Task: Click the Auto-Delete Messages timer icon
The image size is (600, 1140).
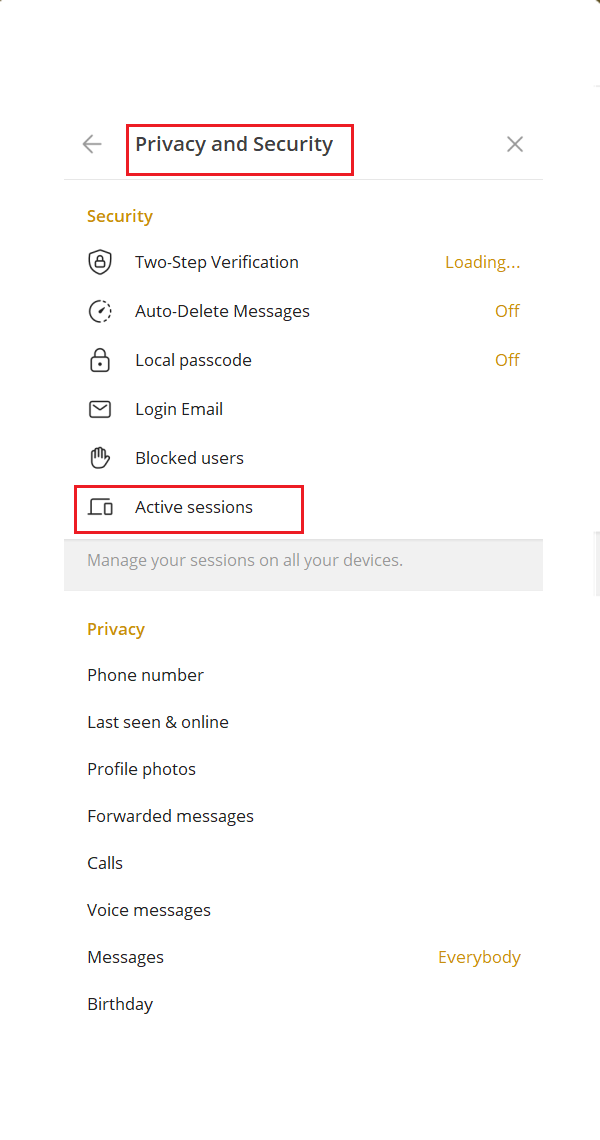Action: [x=100, y=311]
